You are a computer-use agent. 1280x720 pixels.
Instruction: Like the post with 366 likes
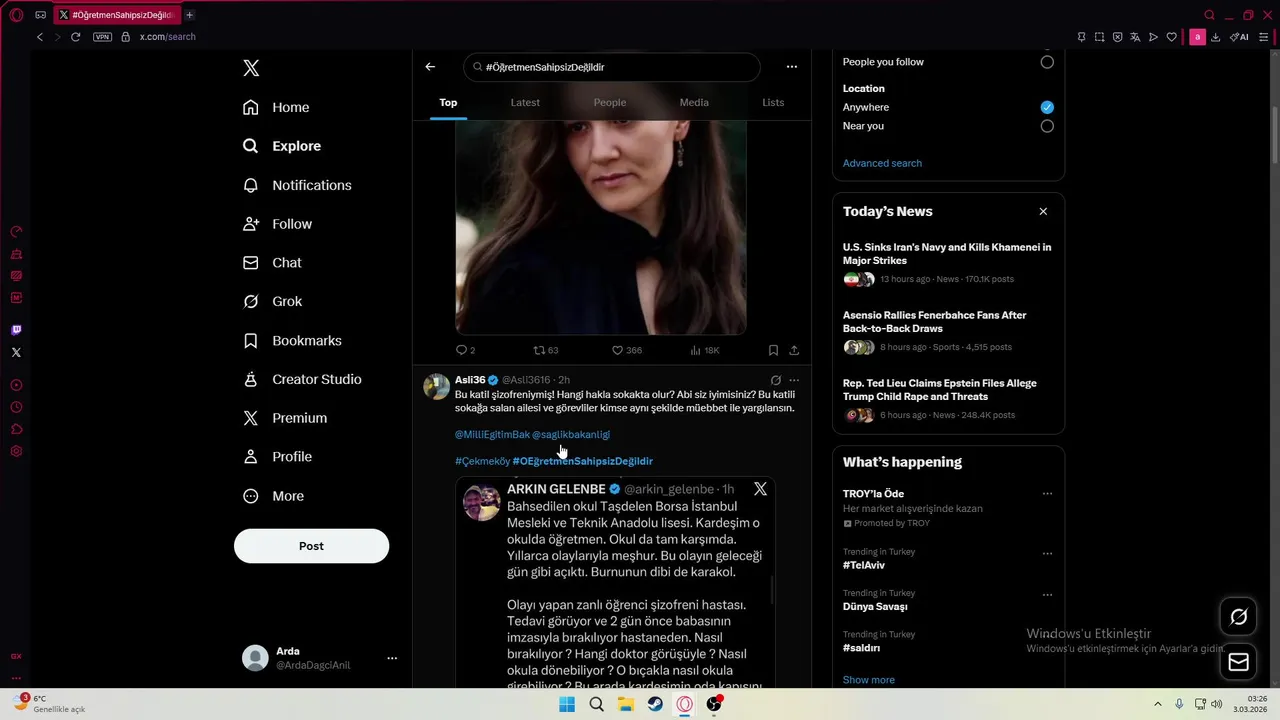pos(627,350)
